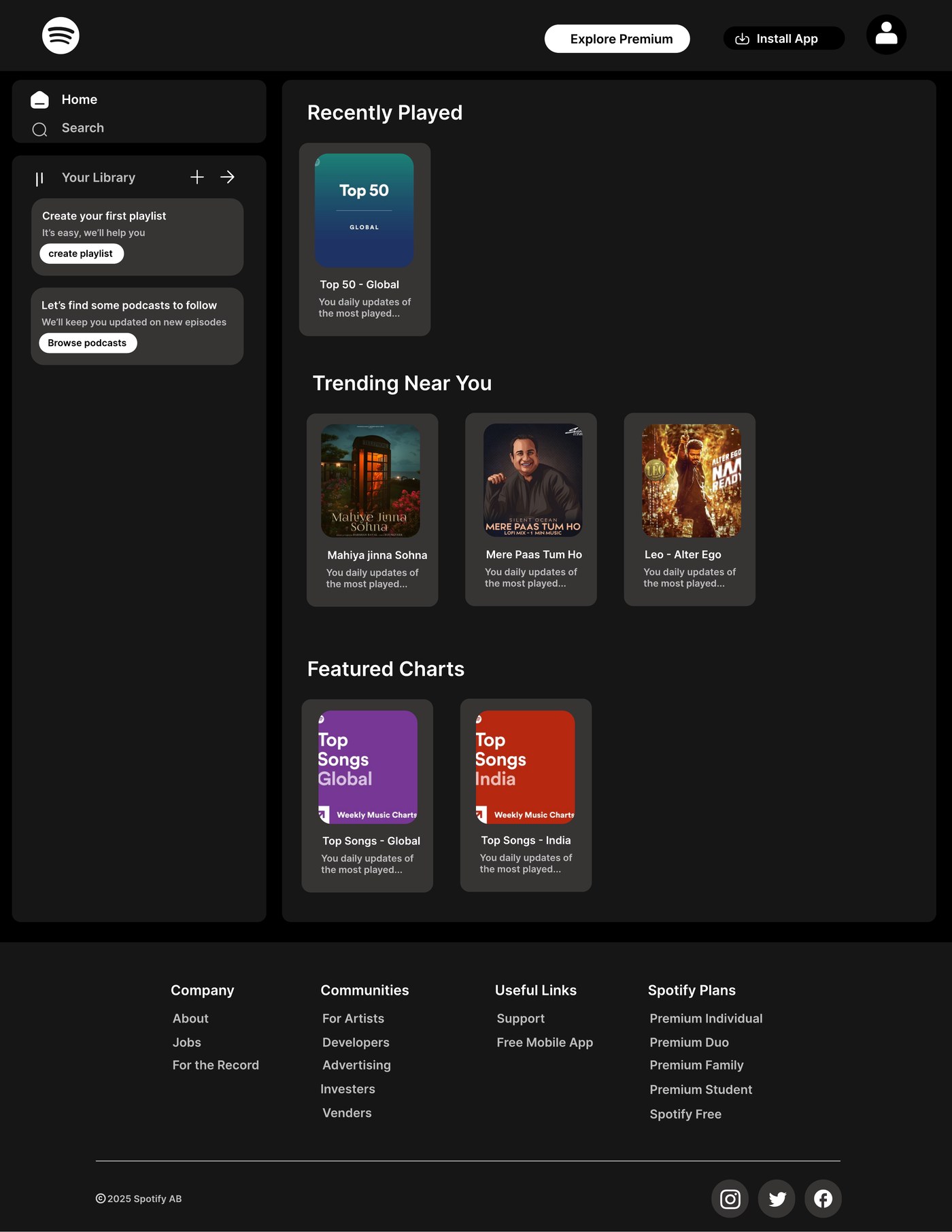Open Free Mobile App link
Viewport: 952px width, 1232px height.
[x=545, y=1042]
